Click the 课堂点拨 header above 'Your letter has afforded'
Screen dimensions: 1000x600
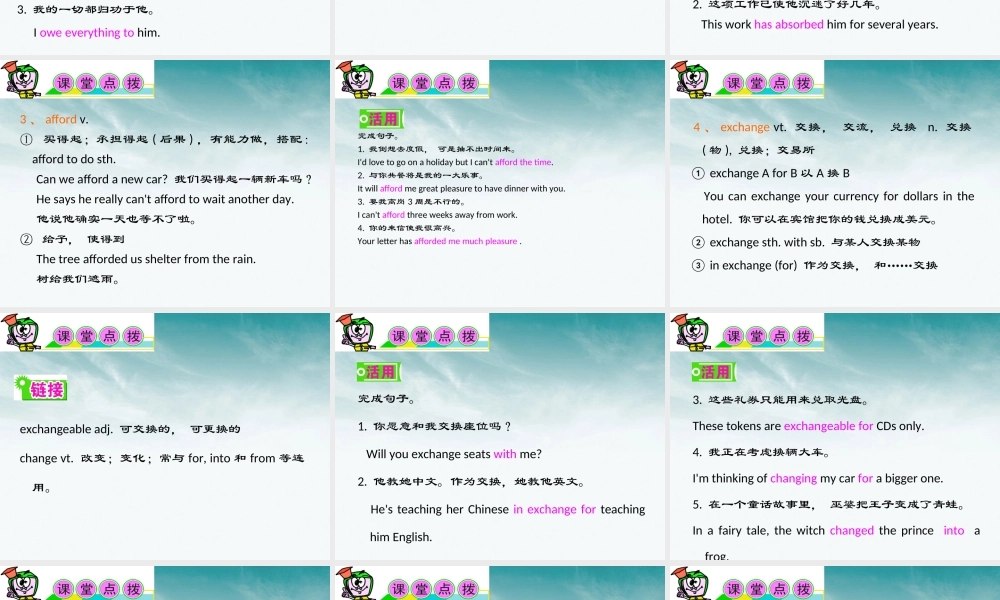click(433, 83)
